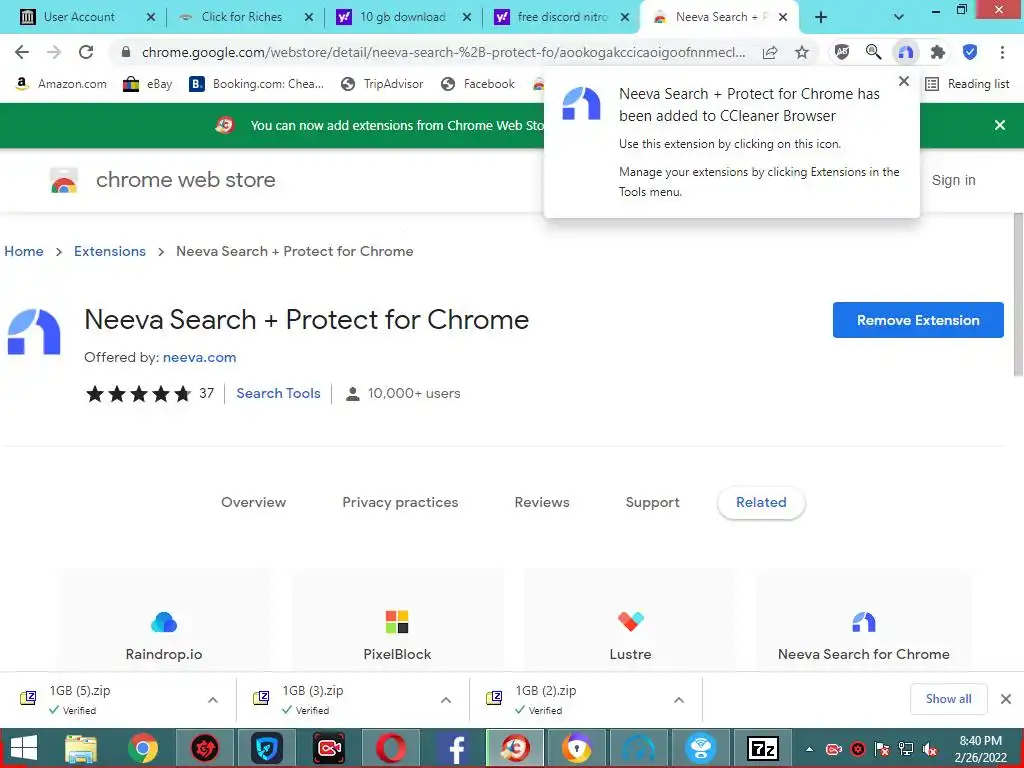Click the magnifier extension icon in toolbar
Screen dimensions: 1024x768
[873, 52]
